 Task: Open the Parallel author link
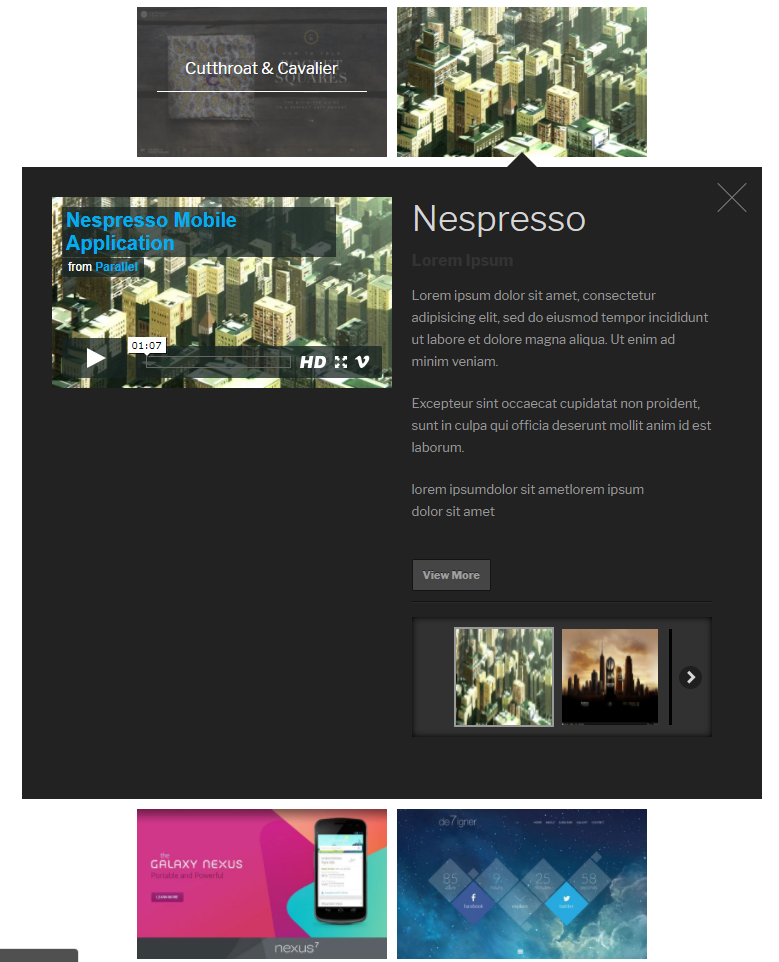tap(117, 267)
